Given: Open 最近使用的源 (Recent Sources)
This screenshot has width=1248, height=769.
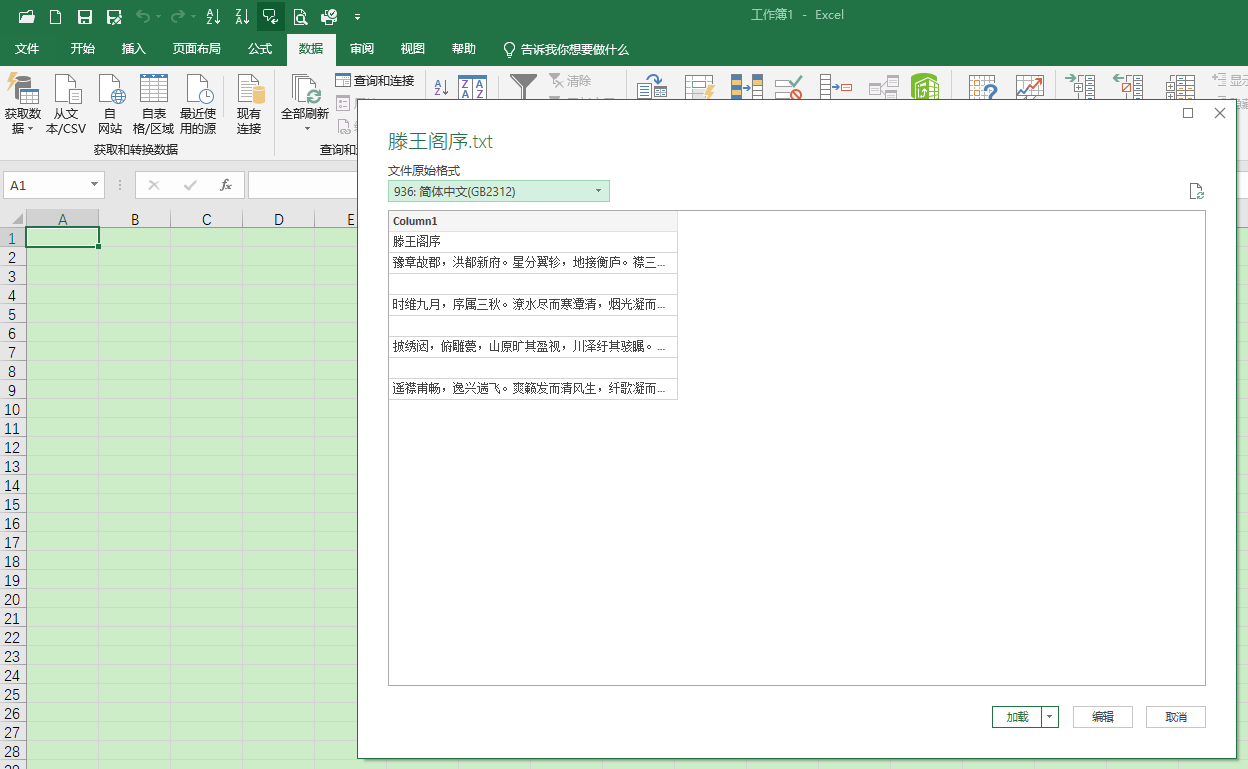Looking at the screenshot, I should (198, 104).
